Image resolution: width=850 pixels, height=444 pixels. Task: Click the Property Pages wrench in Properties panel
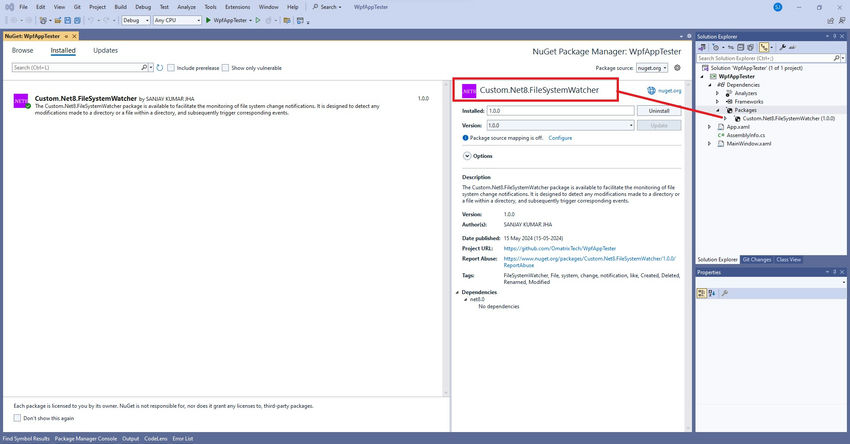click(x=725, y=293)
